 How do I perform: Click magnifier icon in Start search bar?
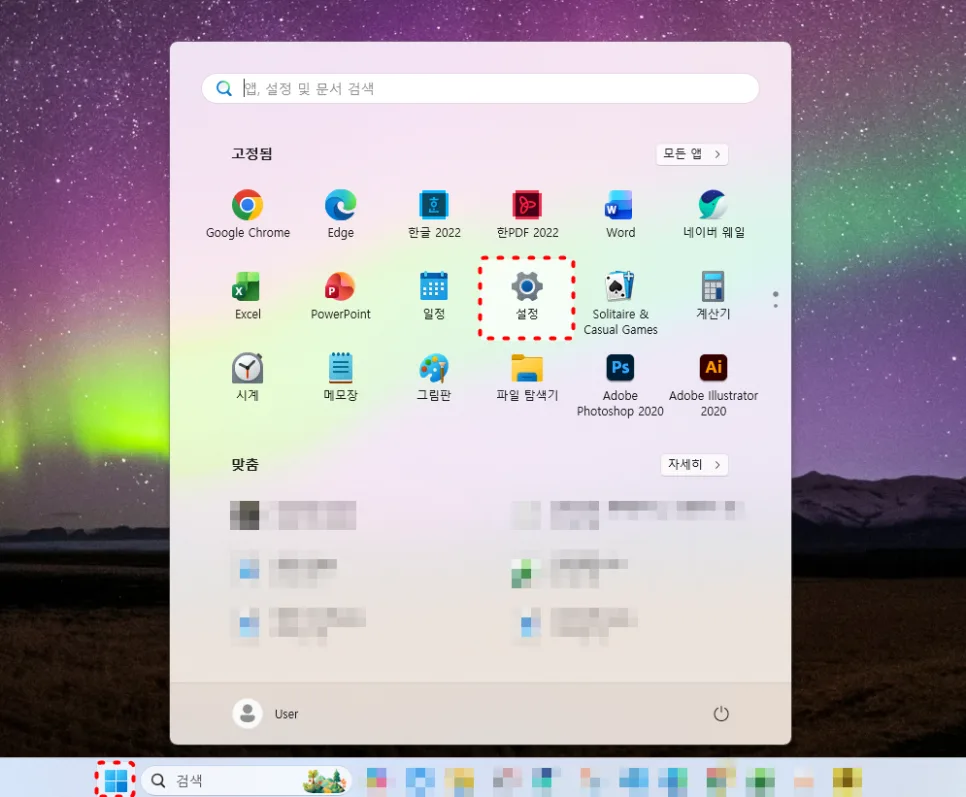tap(224, 89)
